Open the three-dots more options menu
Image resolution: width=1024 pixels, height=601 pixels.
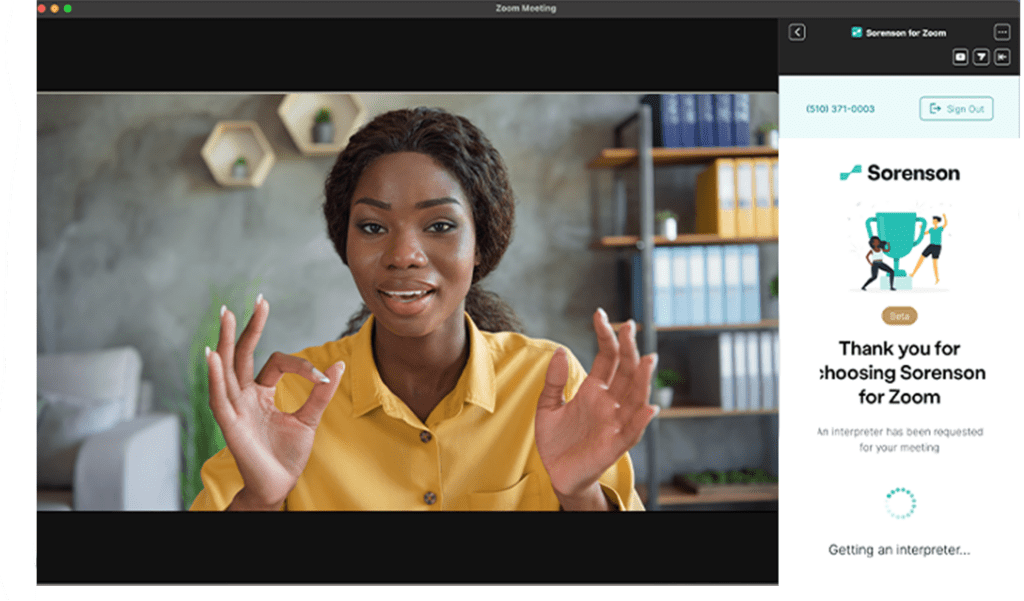1004,32
